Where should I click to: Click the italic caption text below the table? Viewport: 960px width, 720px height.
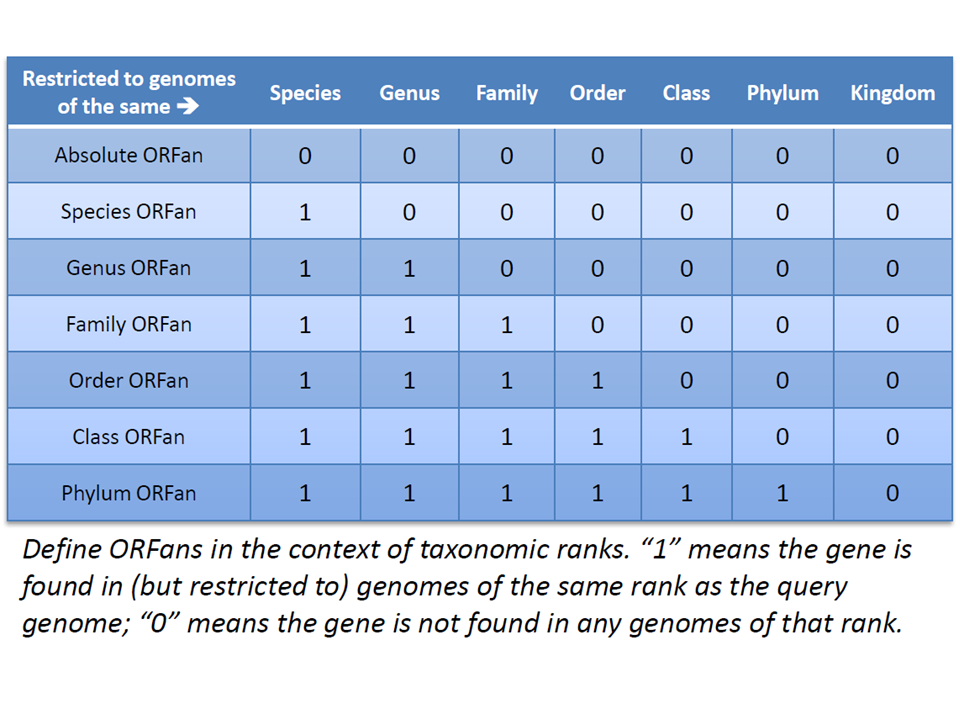click(x=466, y=587)
